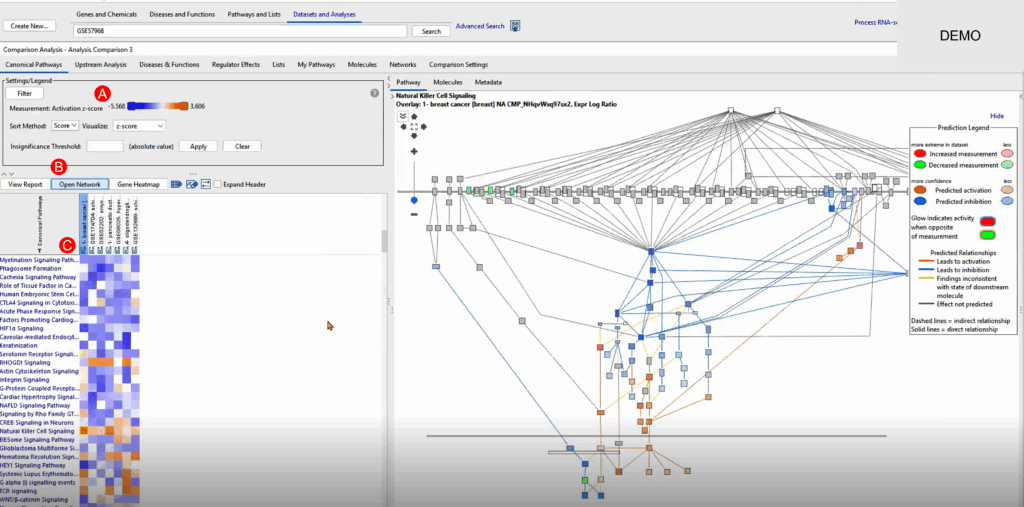Viewport: 1024px width, 507px height.
Task: Switch to Diseases and Functions search tab
Action: coord(182,14)
